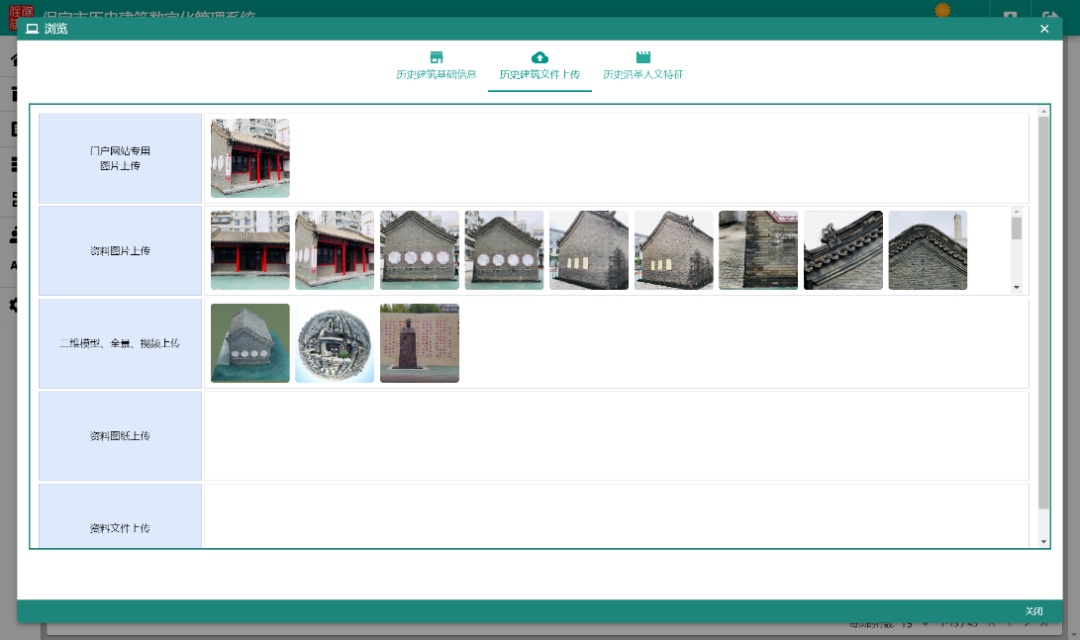Click the cloud upload icon above 历史建筑文件上传
This screenshot has height=640, width=1080.
point(540,57)
